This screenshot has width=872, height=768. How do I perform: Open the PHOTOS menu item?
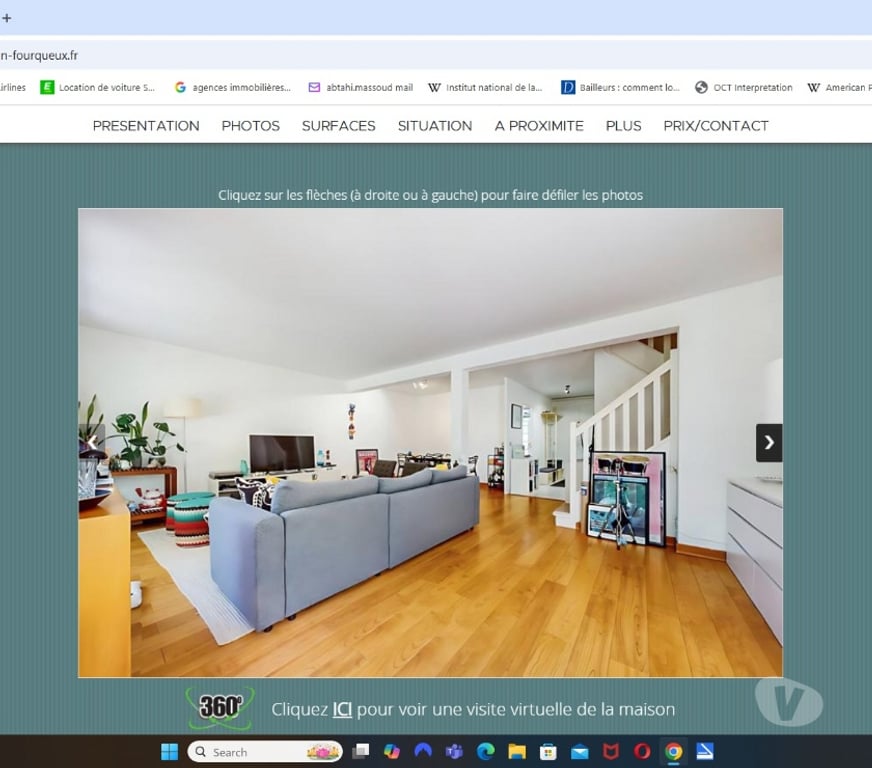click(250, 126)
